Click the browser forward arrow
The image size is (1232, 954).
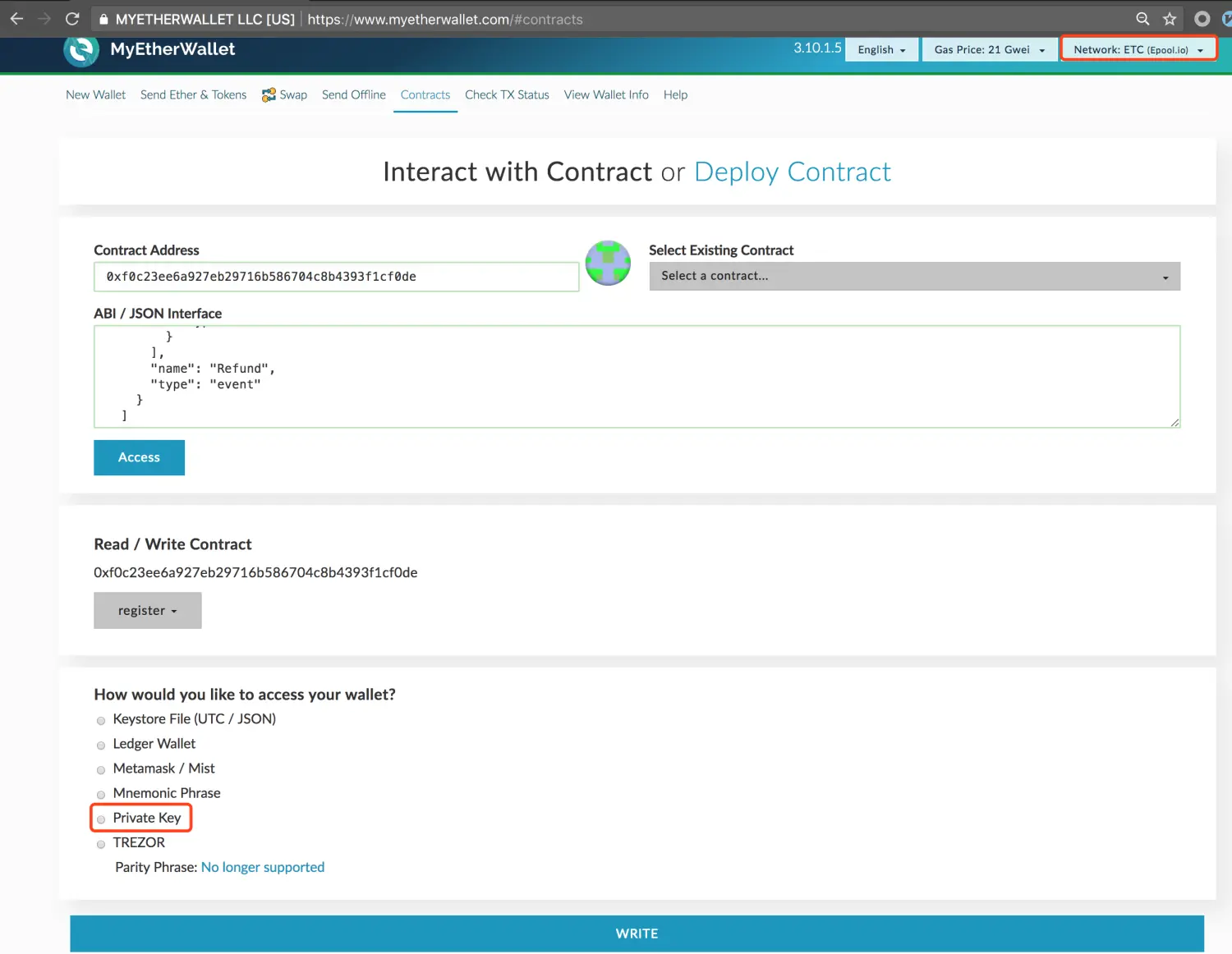coord(44,18)
